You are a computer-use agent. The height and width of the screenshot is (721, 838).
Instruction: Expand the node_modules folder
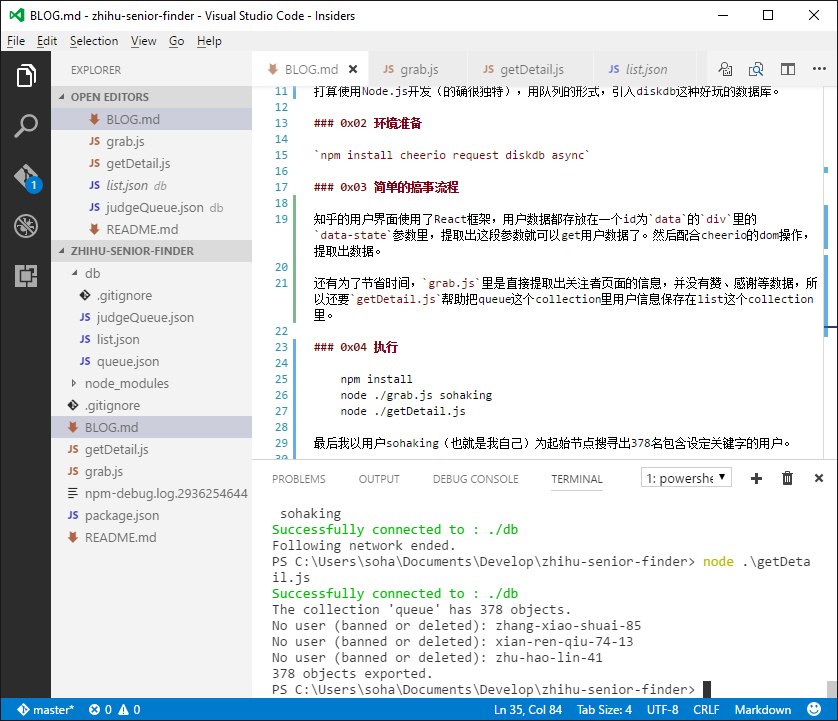pyautogui.click(x=74, y=383)
